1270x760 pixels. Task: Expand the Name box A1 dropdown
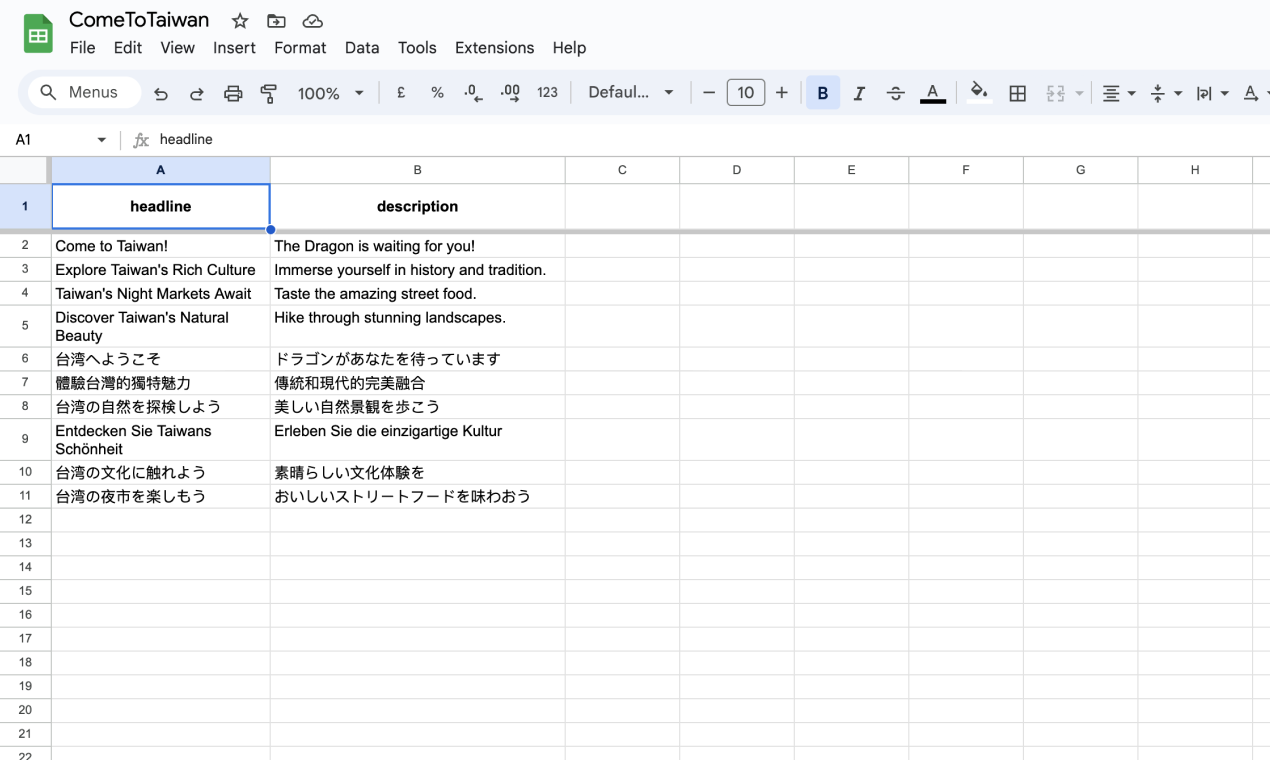[x=101, y=140]
